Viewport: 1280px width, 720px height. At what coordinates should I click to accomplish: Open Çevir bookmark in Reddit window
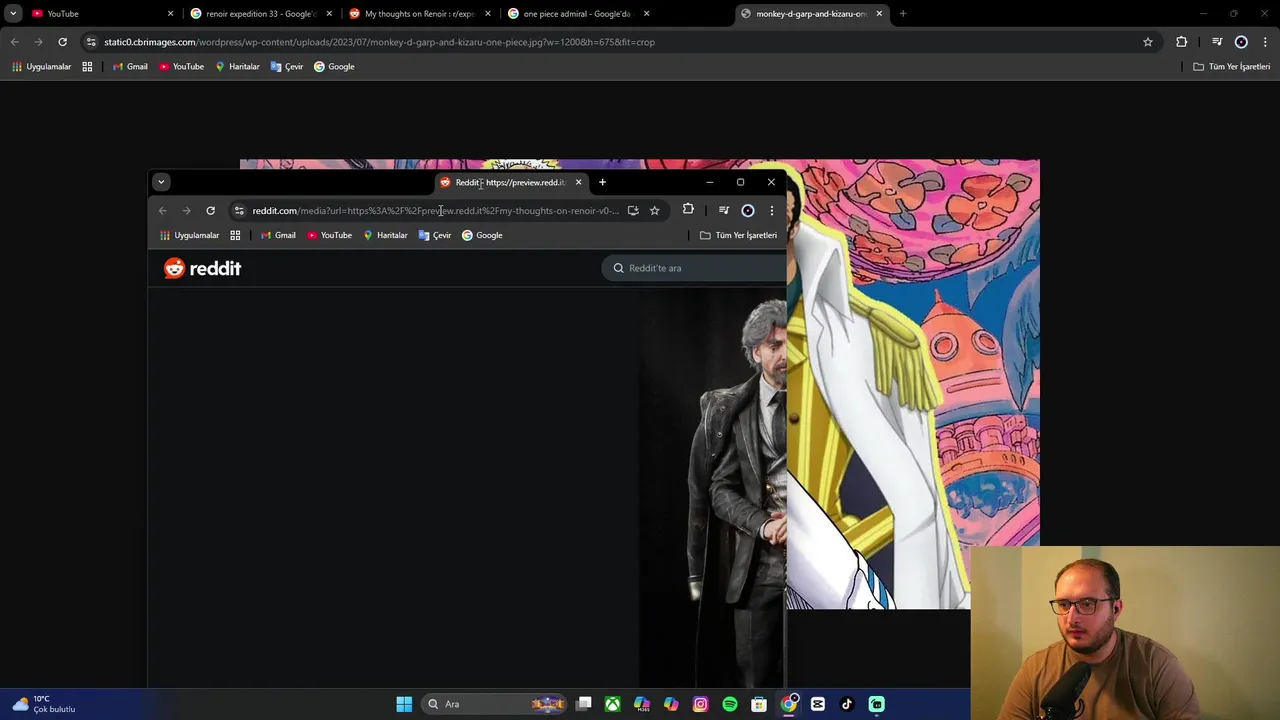click(x=435, y=235)
